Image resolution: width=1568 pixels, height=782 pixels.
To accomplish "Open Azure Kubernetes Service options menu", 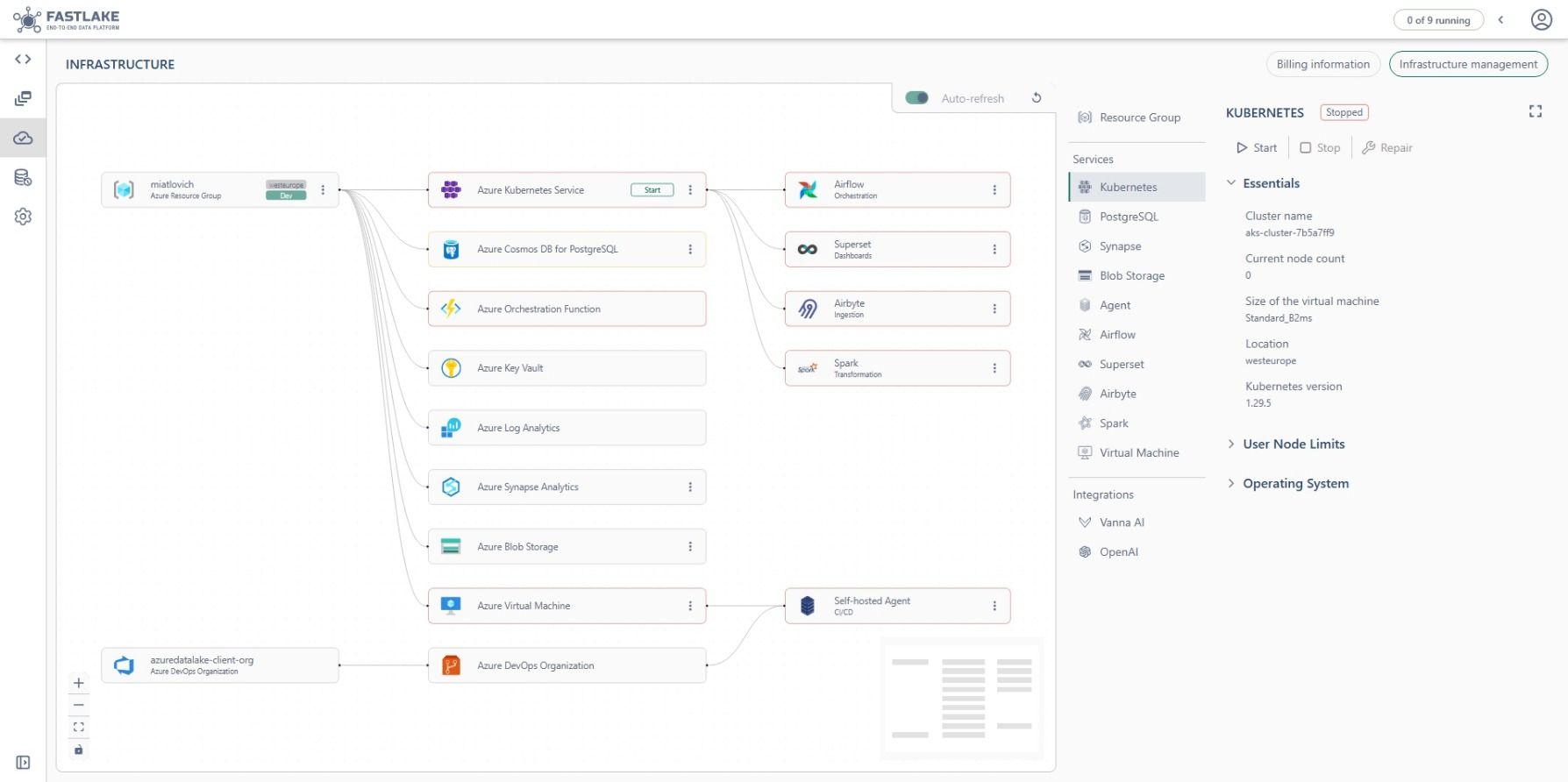I will [x=690, y=190].
